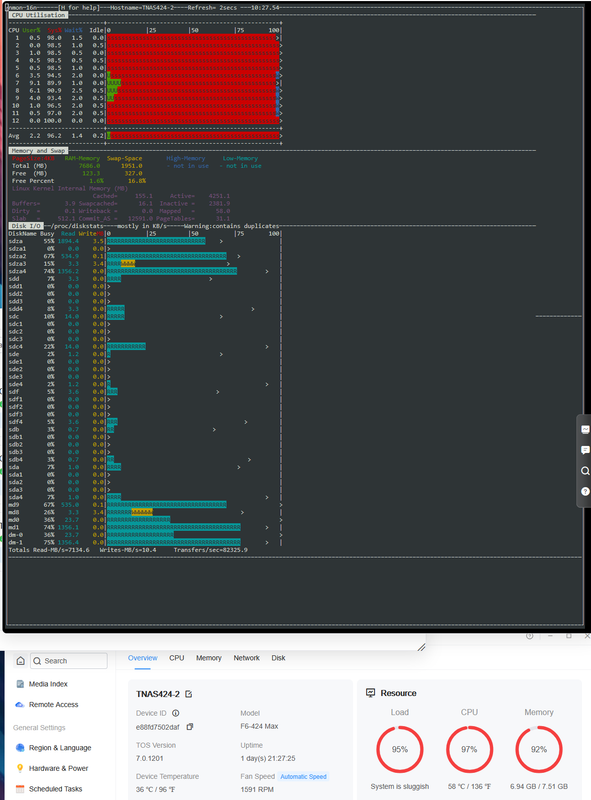The image size is (591, 800).
Task: Click the Scheduled Tasks calendar icon
Action: (x=20, y=789)
